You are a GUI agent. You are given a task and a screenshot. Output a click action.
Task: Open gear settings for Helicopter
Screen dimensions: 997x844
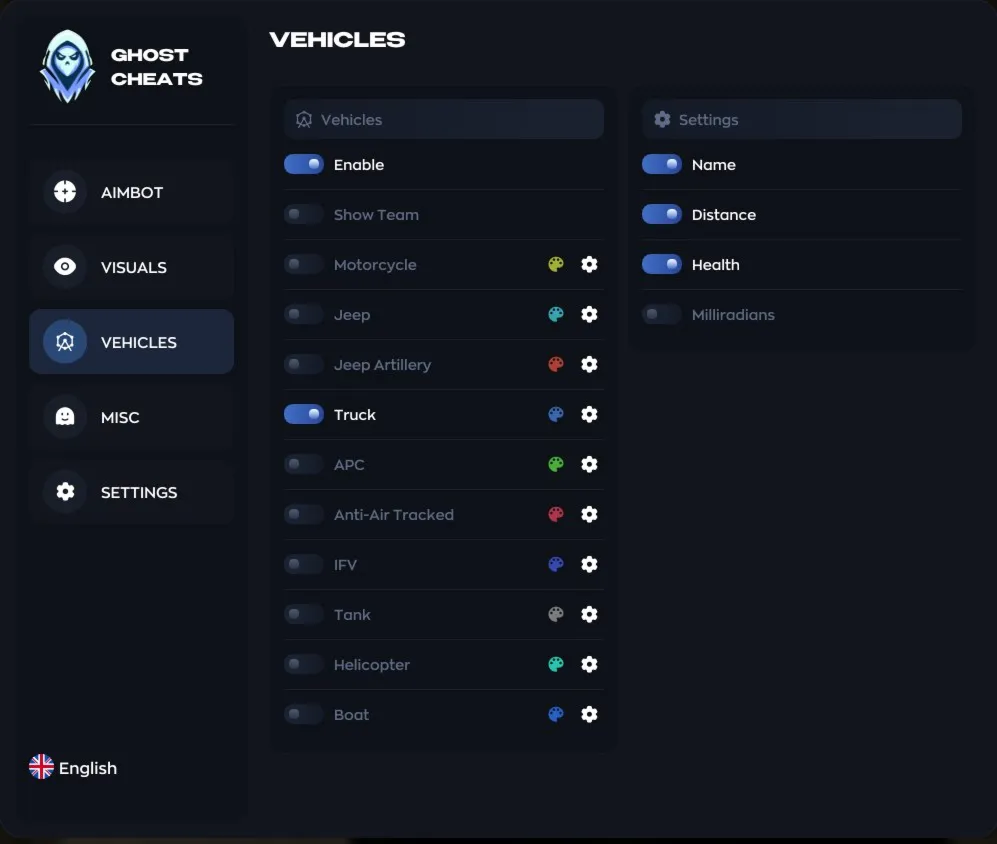coord(589,664)
